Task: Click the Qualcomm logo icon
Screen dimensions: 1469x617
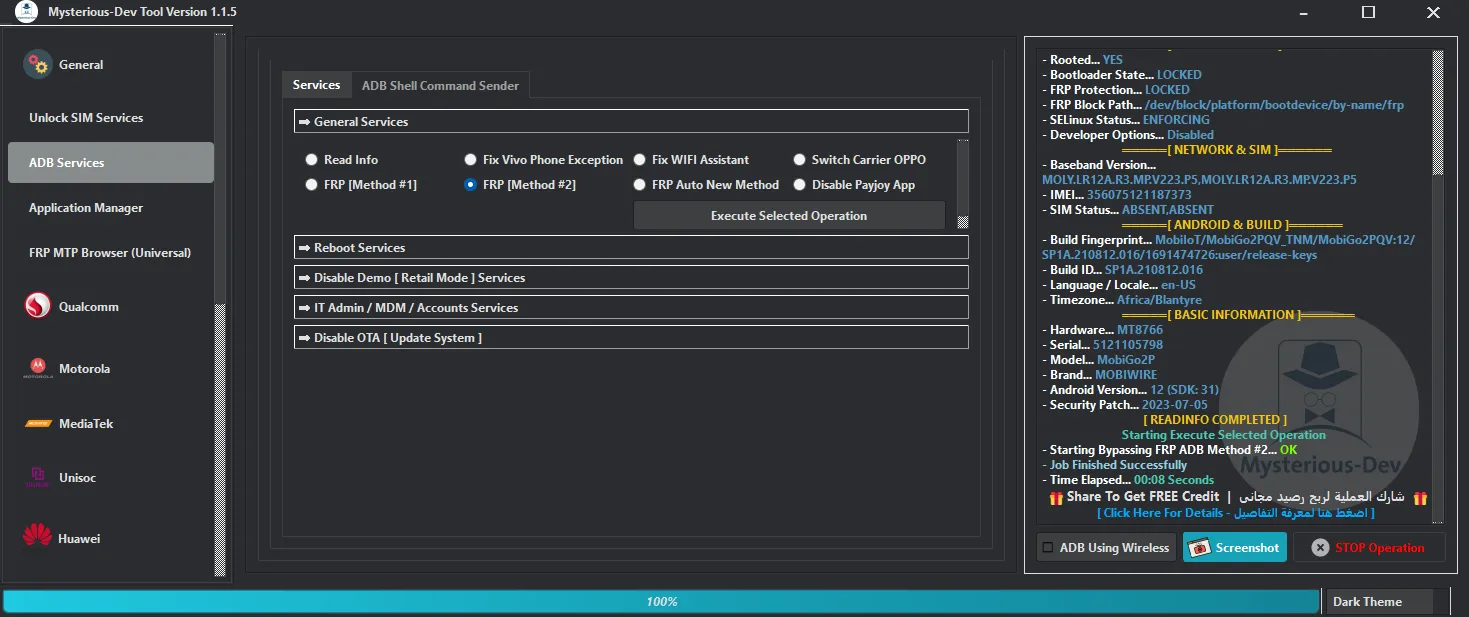Action: (38, 307)
